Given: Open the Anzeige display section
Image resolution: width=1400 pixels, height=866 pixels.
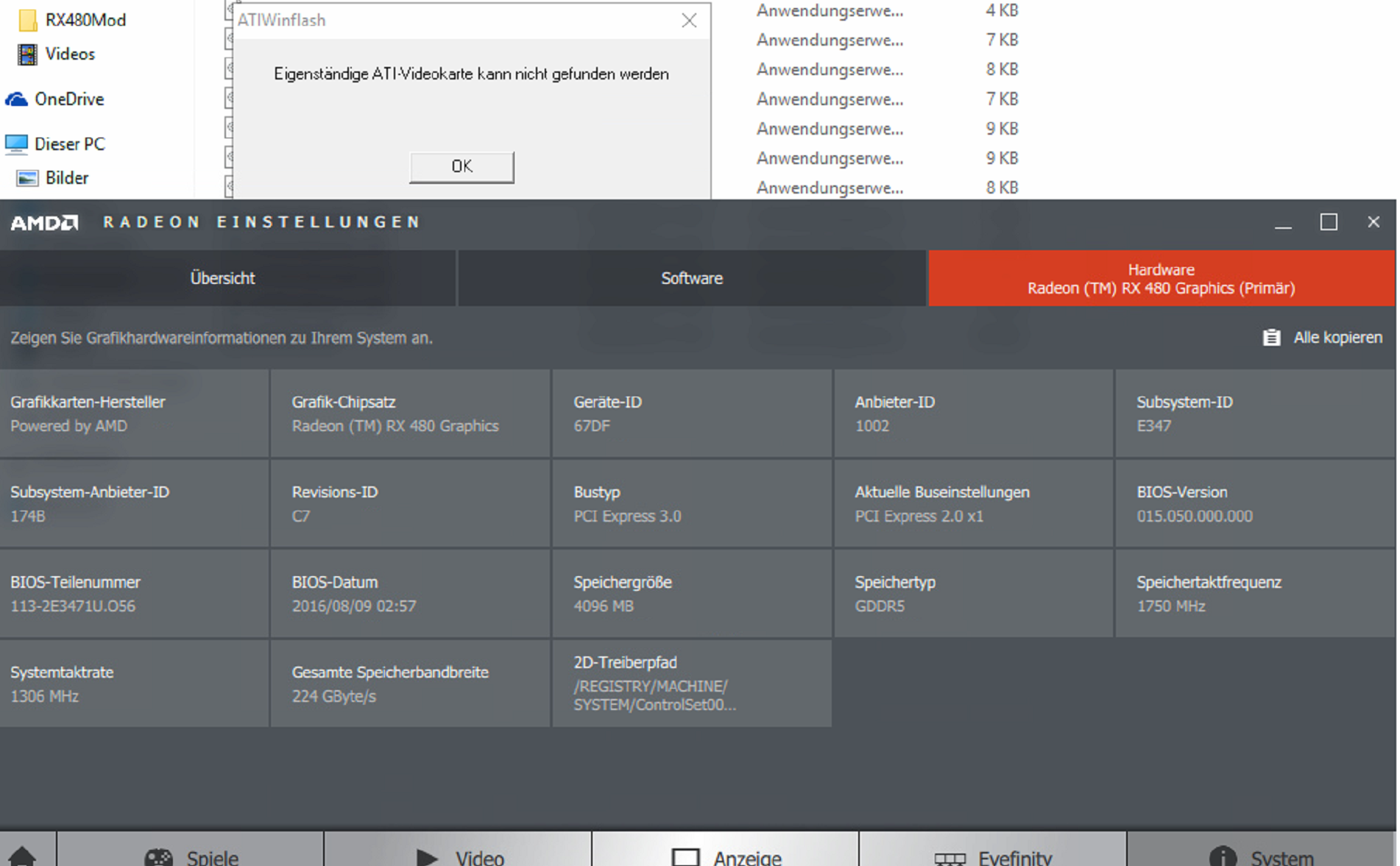Looking at the screenshot, I should click(726, 856).
